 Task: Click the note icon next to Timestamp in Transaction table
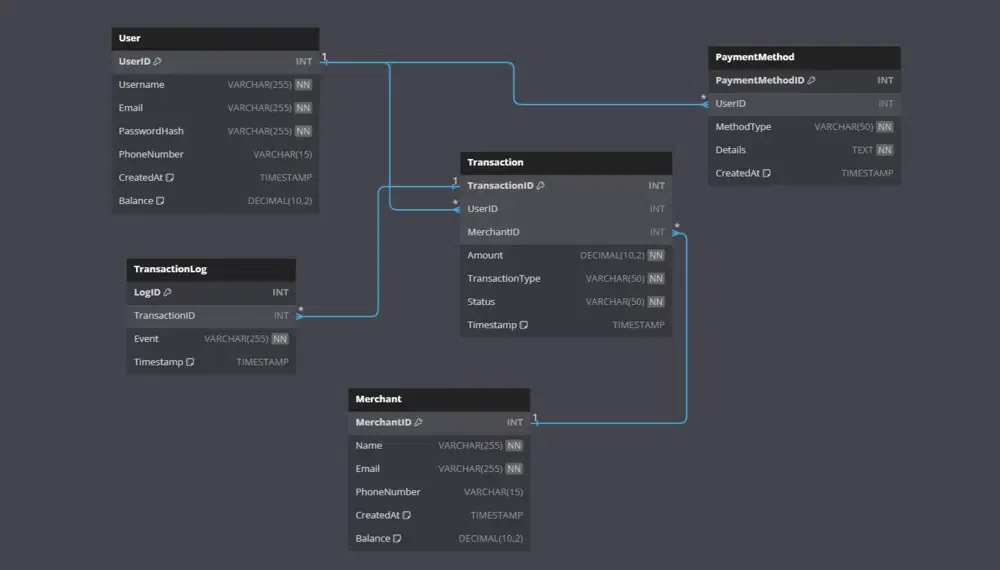point(524,325)
